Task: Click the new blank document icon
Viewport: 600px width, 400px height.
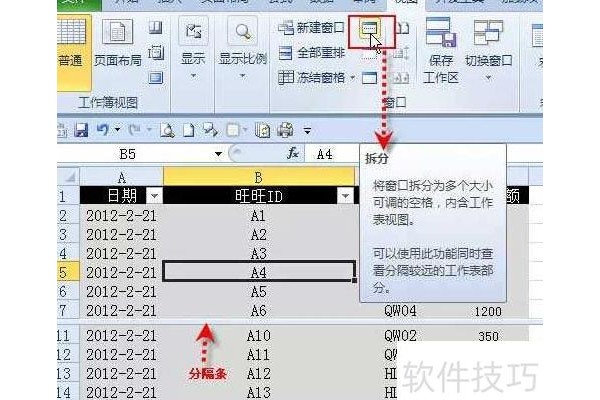Action: pyautogui.click(x=189, y=131)
